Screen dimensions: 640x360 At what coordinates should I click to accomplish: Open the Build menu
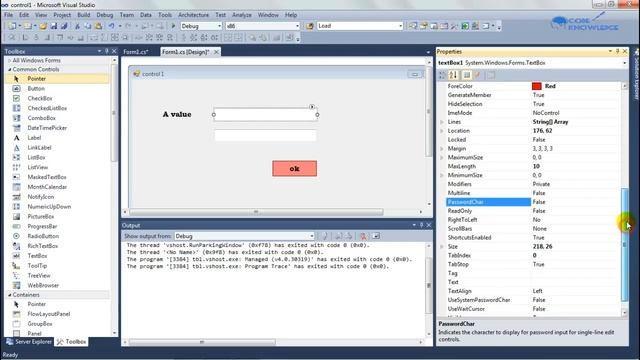(x=84, y=15)
